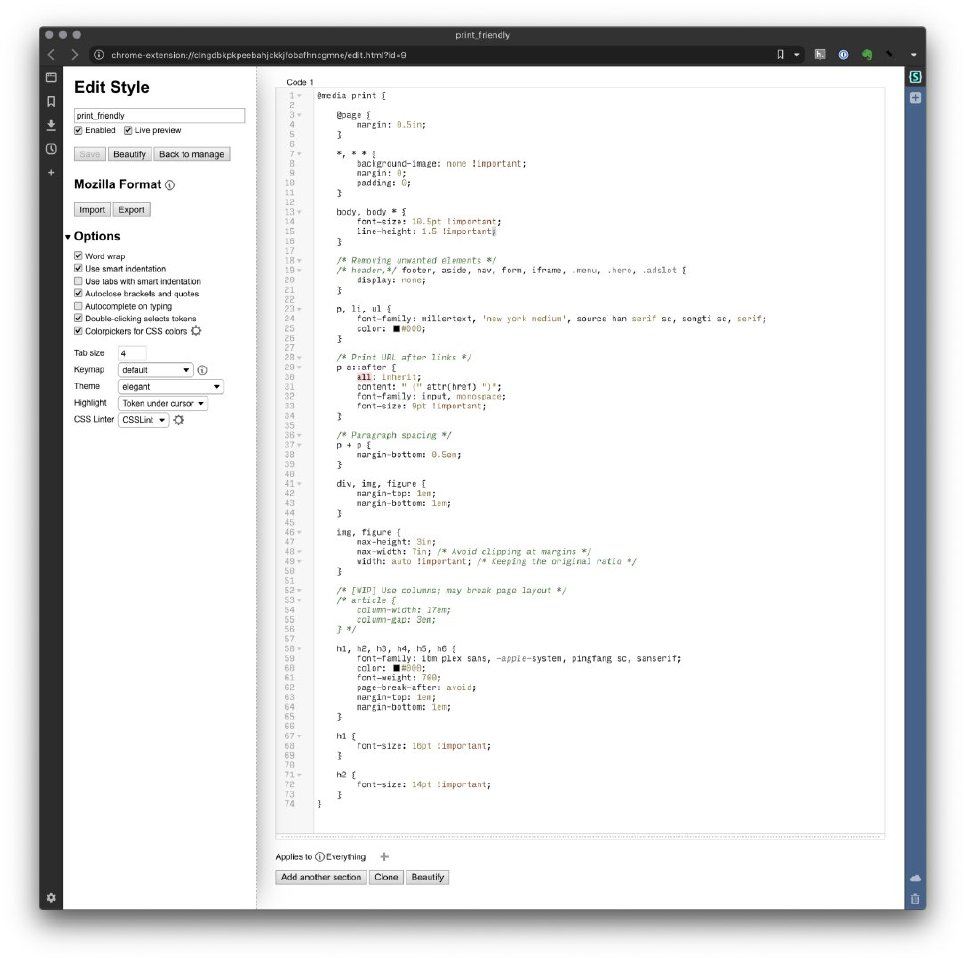Click the gear icon next to CSSLint
964x960 pixels.
pos(179,421)
